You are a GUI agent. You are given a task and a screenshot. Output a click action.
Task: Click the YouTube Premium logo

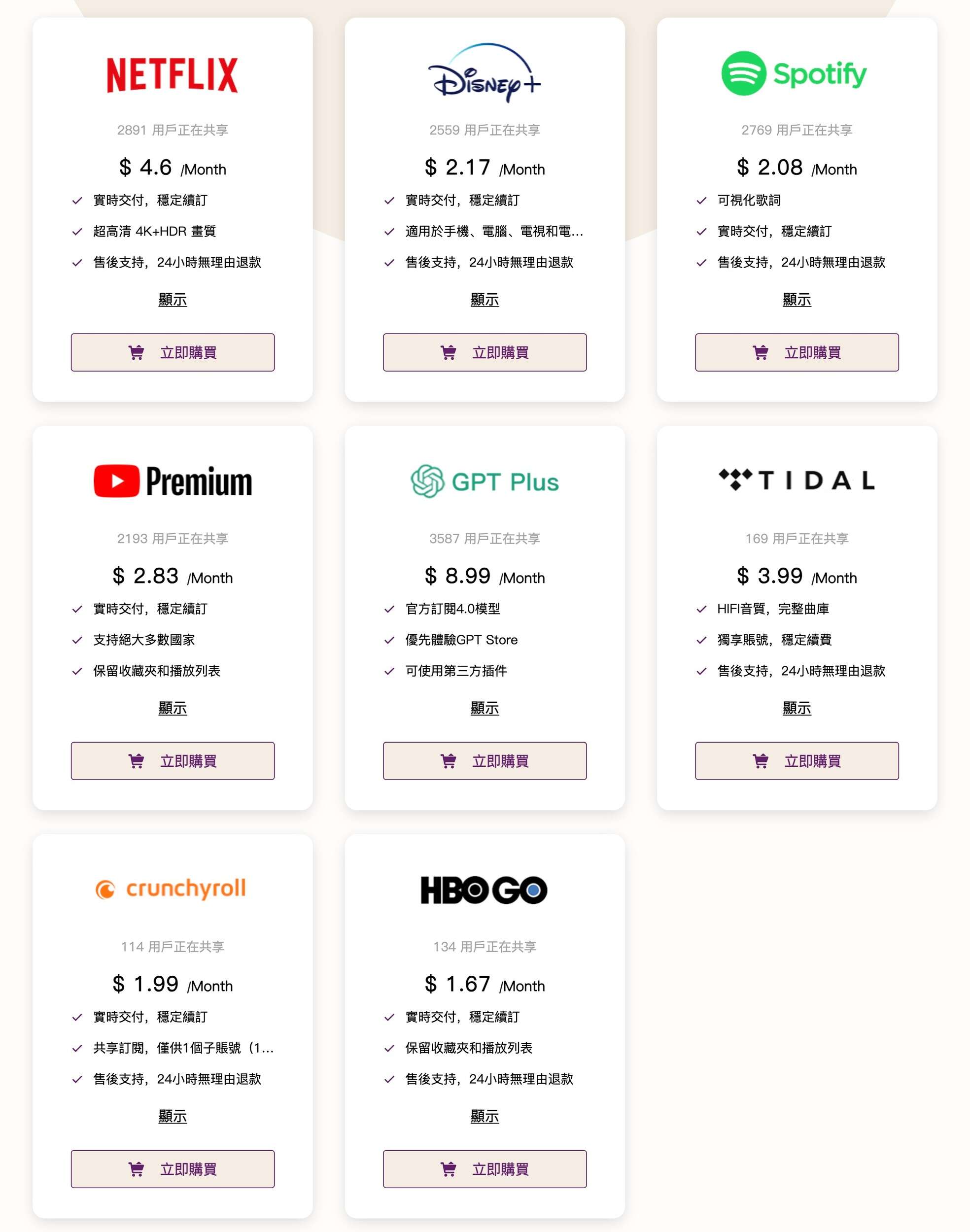[x=172, y=481]
